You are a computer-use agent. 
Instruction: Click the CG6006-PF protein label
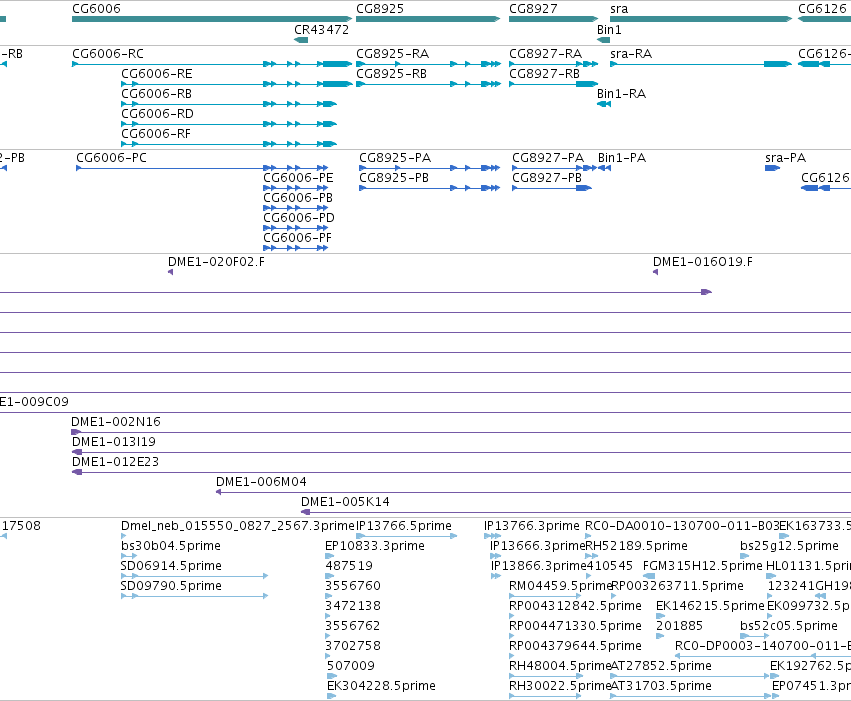297,238
